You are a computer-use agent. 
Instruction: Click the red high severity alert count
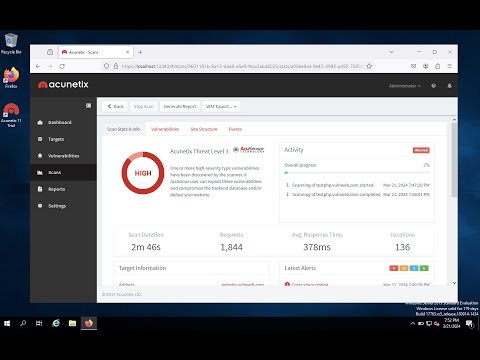pyautogui.click(x=394, y=268)
